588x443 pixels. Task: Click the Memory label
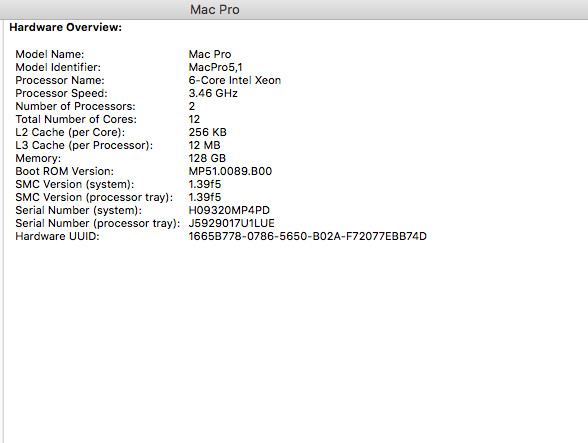[38, 158]
